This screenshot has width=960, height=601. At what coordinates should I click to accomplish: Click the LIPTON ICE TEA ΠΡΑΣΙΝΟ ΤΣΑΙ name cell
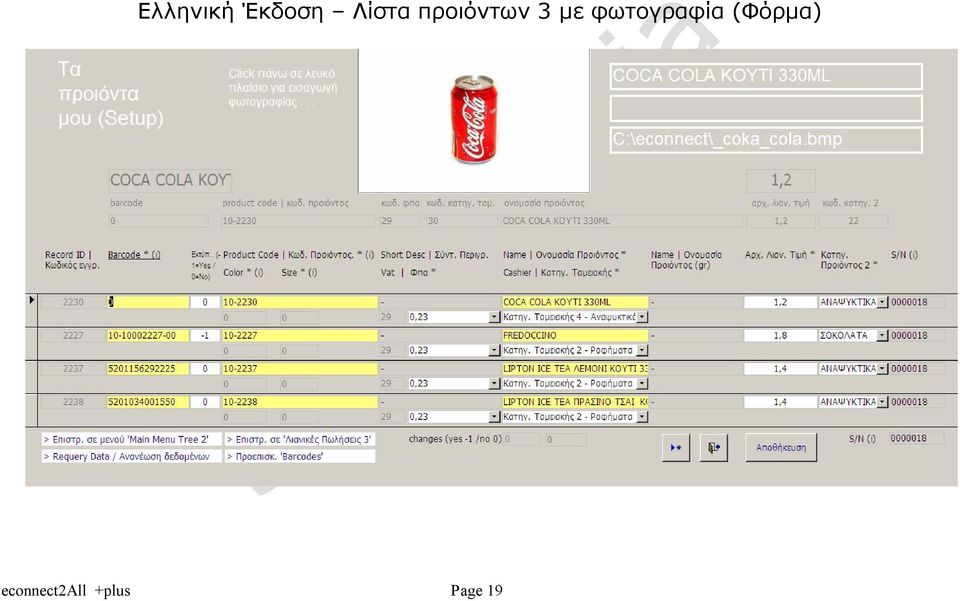click(x=574, y=402)
